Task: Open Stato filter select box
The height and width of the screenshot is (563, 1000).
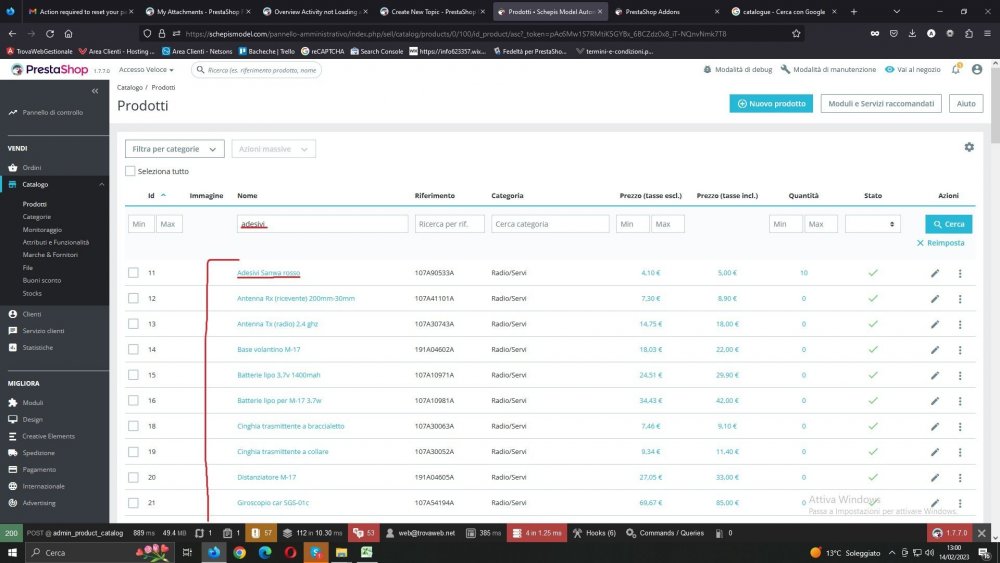Action: tap(872, 224)
